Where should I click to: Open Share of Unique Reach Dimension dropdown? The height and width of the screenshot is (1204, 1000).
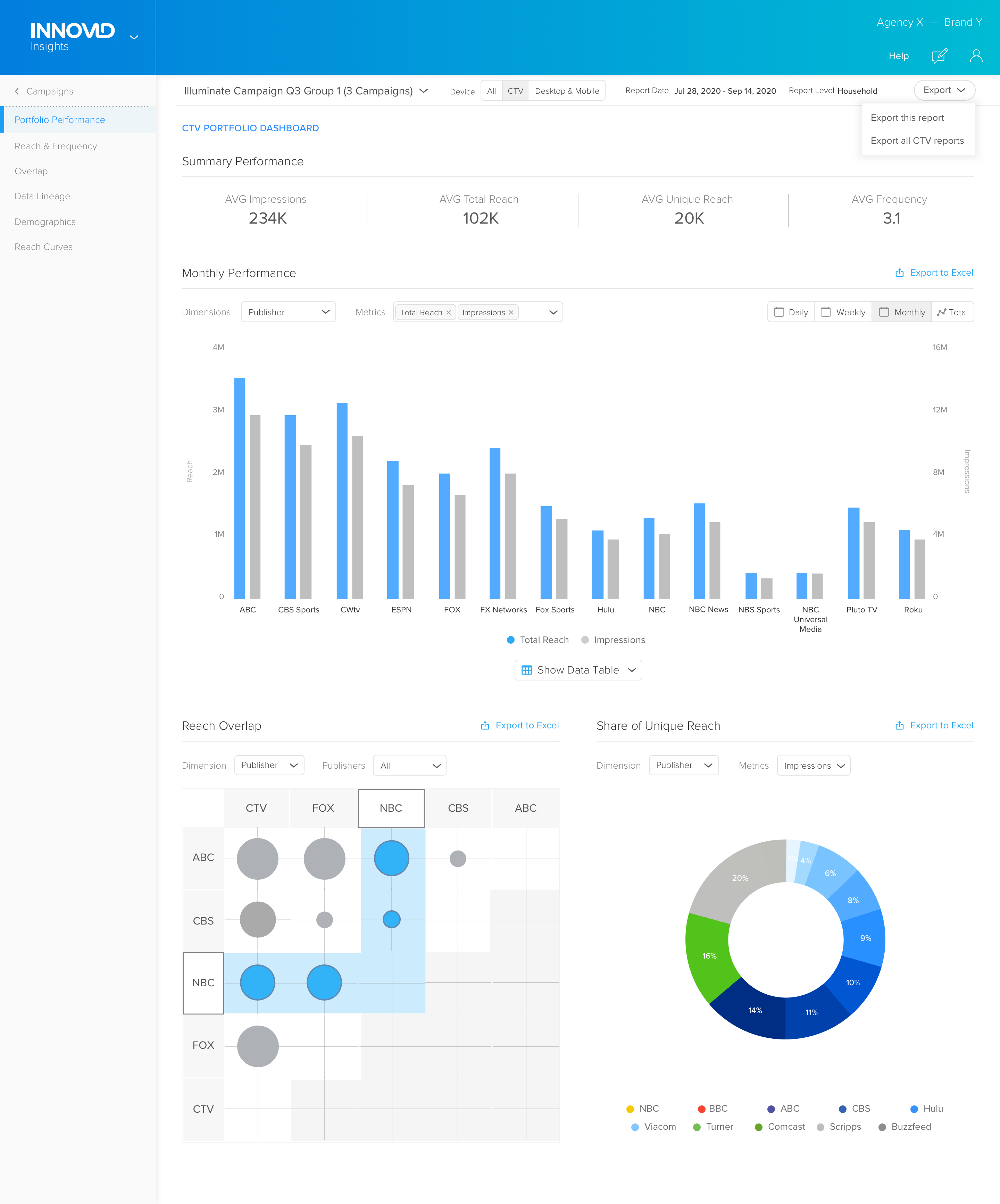[x=683, y=766]
